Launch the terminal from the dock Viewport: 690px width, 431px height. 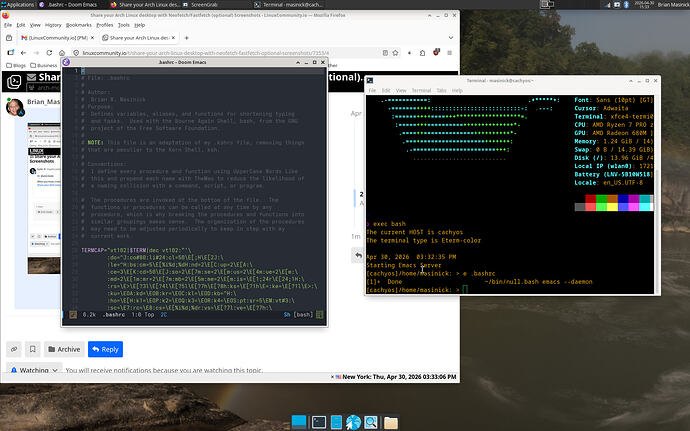tap(319, 422)
